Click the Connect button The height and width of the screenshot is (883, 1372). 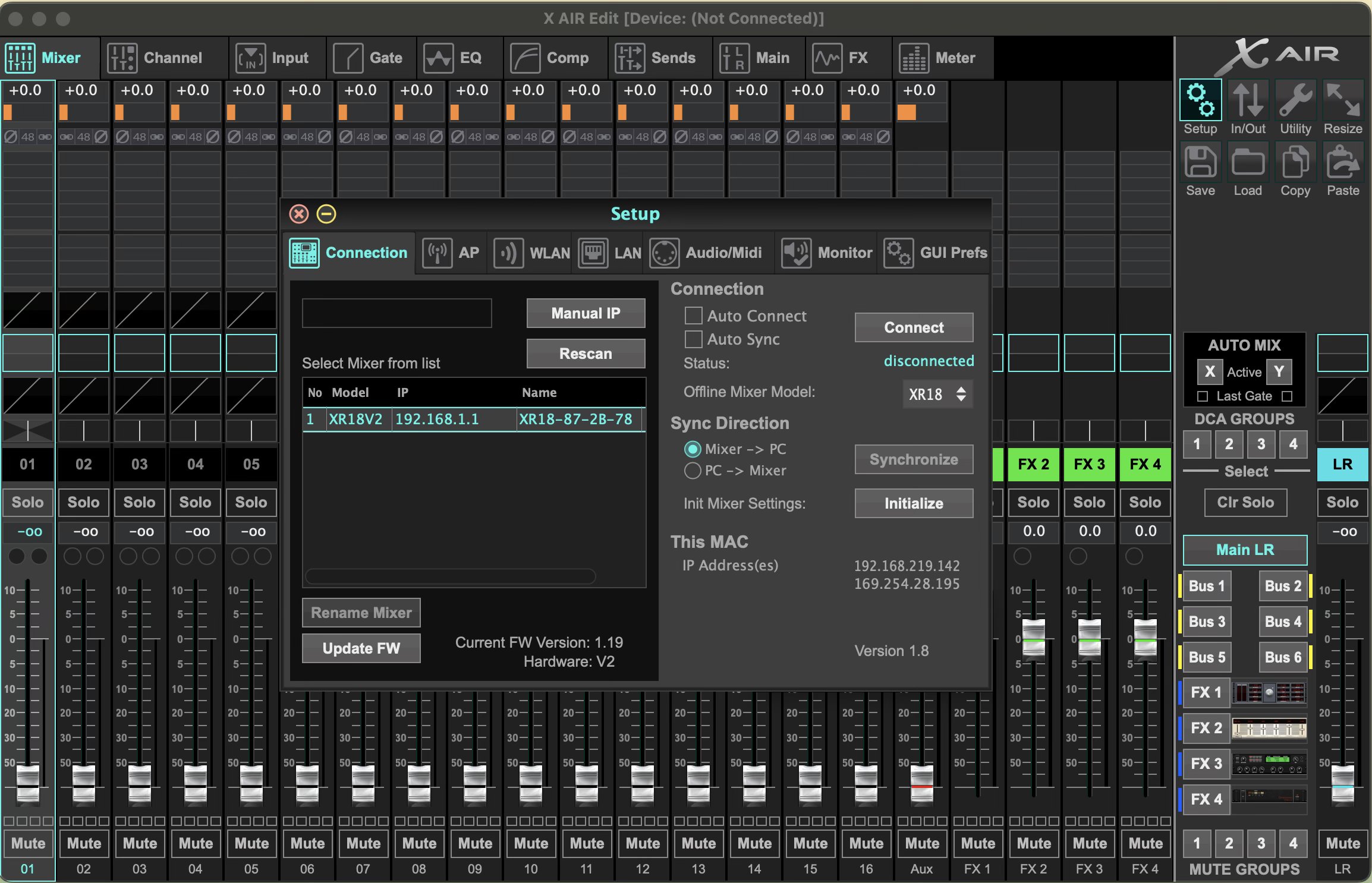point(913,327)
